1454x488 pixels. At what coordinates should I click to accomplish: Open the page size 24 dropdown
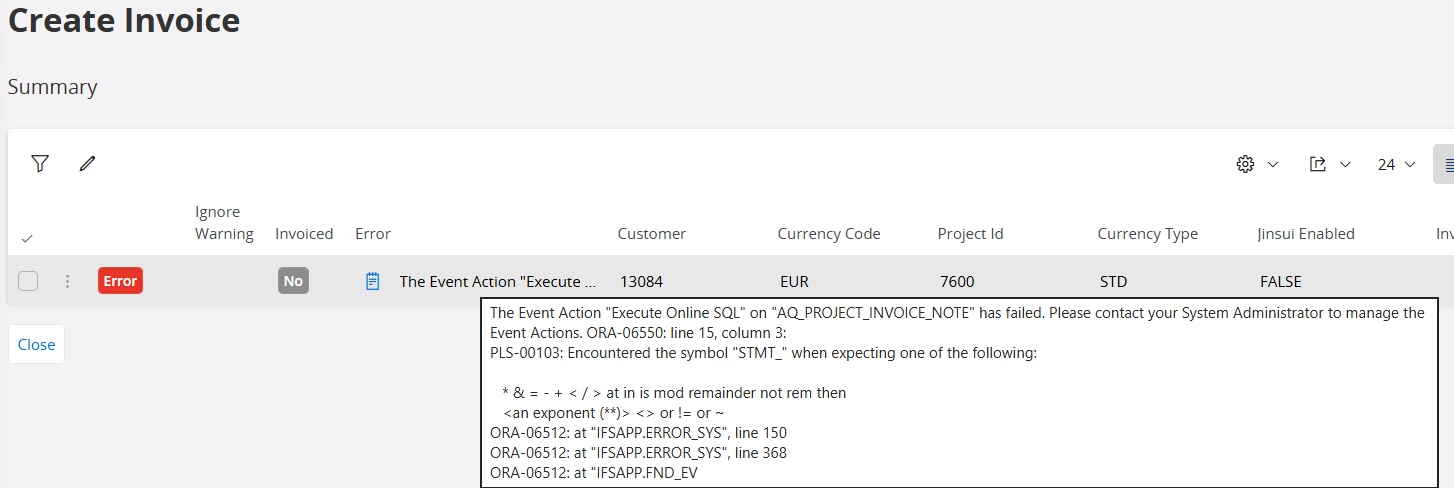point(1396,164)
